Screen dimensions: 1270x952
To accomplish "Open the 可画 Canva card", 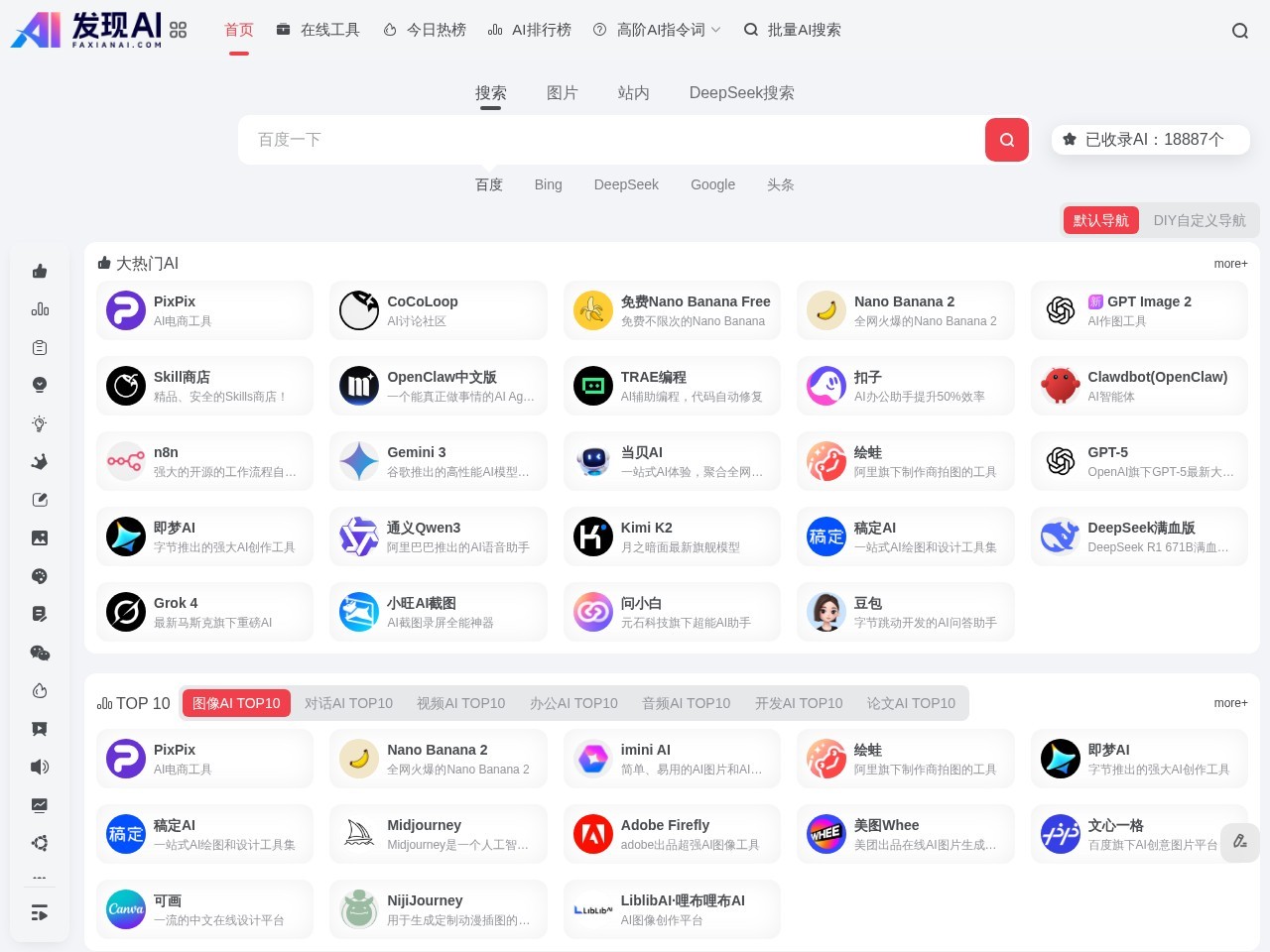I will (x=205, y=909).
